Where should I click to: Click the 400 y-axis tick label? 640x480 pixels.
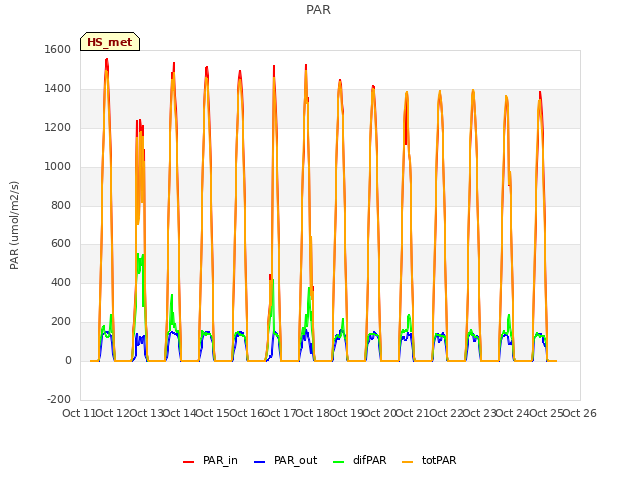(x=61, y=282)
